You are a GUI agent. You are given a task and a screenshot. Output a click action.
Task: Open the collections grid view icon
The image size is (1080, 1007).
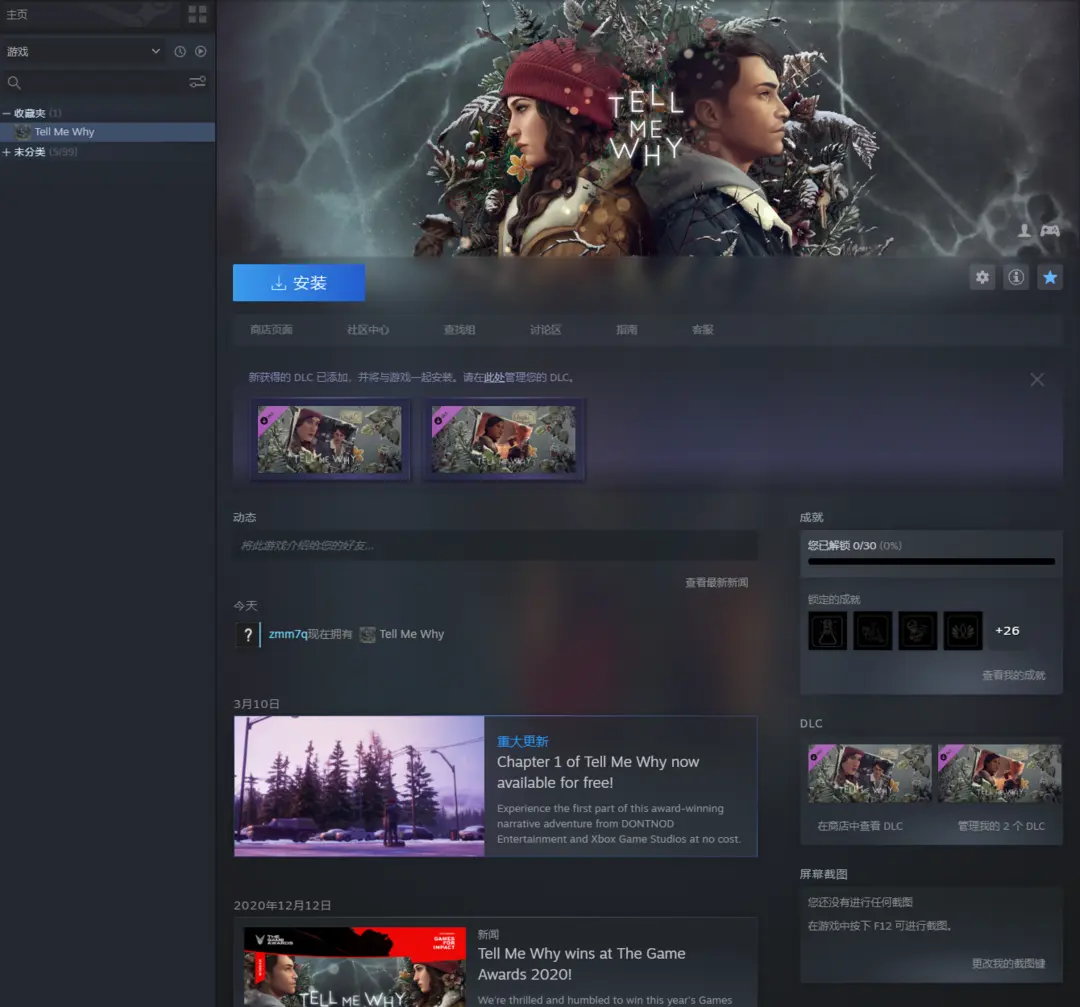[x=197, y=14]
